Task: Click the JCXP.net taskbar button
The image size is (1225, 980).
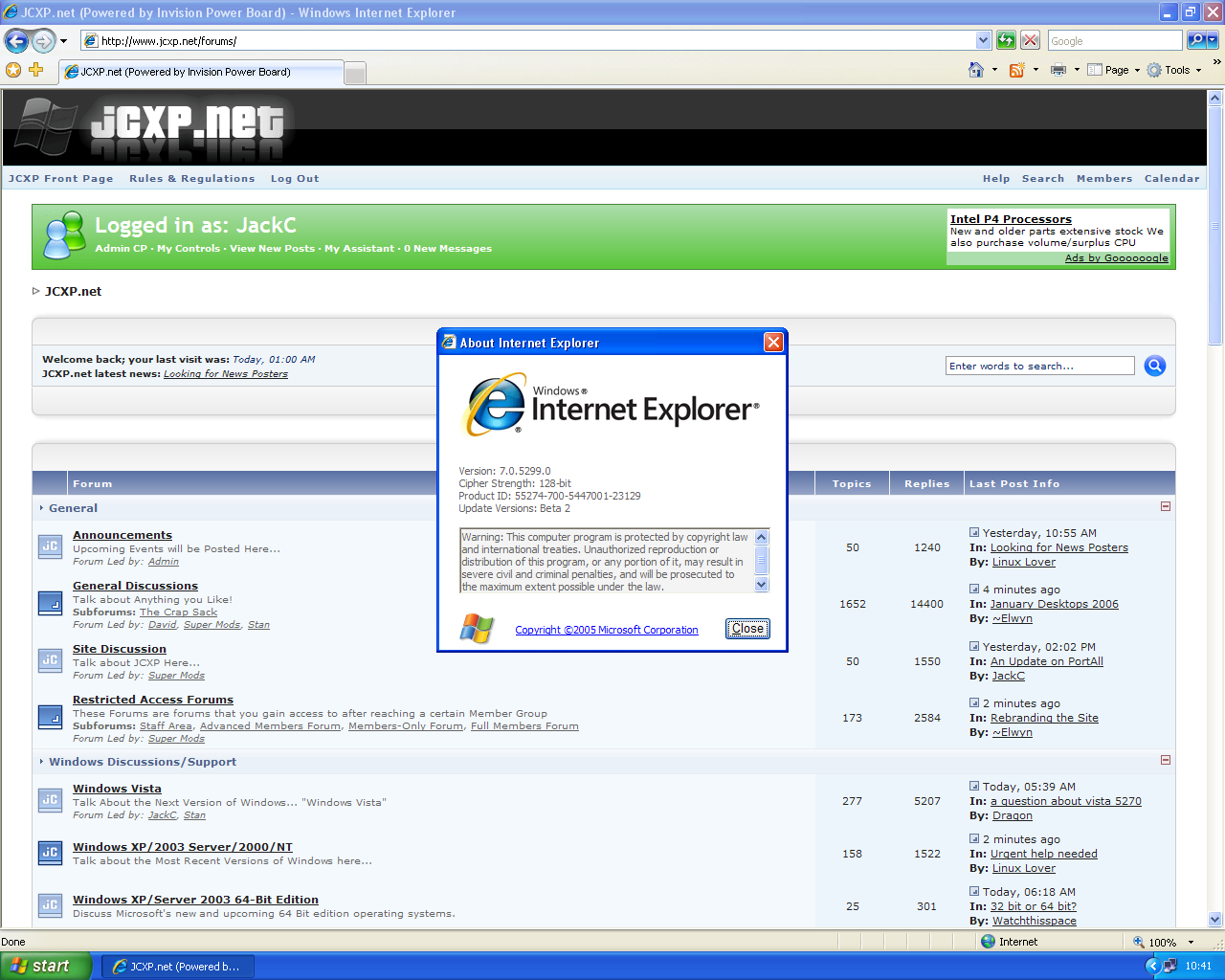Action: (x=177, y=967)
